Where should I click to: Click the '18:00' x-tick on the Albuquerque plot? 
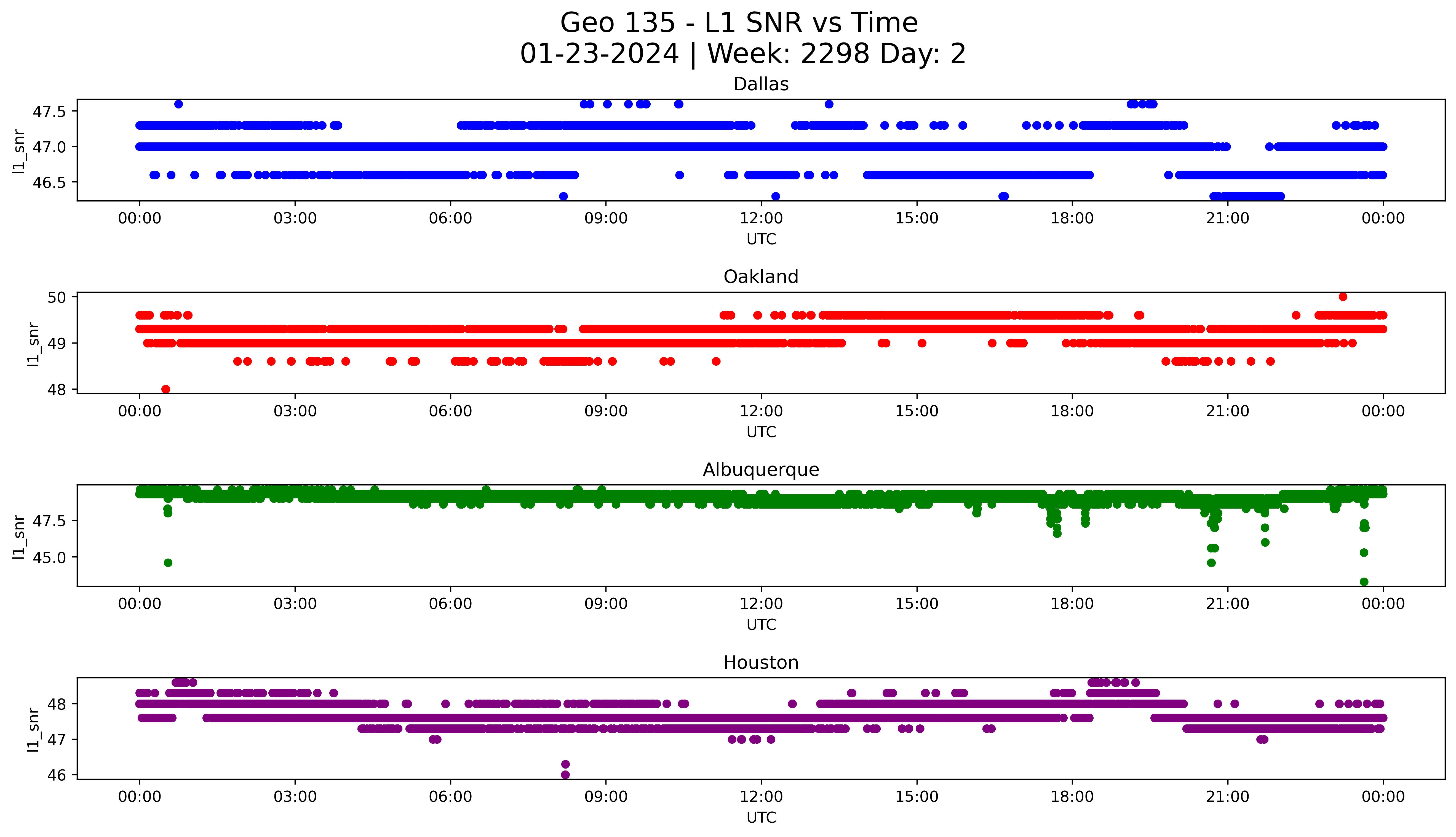1072,604
